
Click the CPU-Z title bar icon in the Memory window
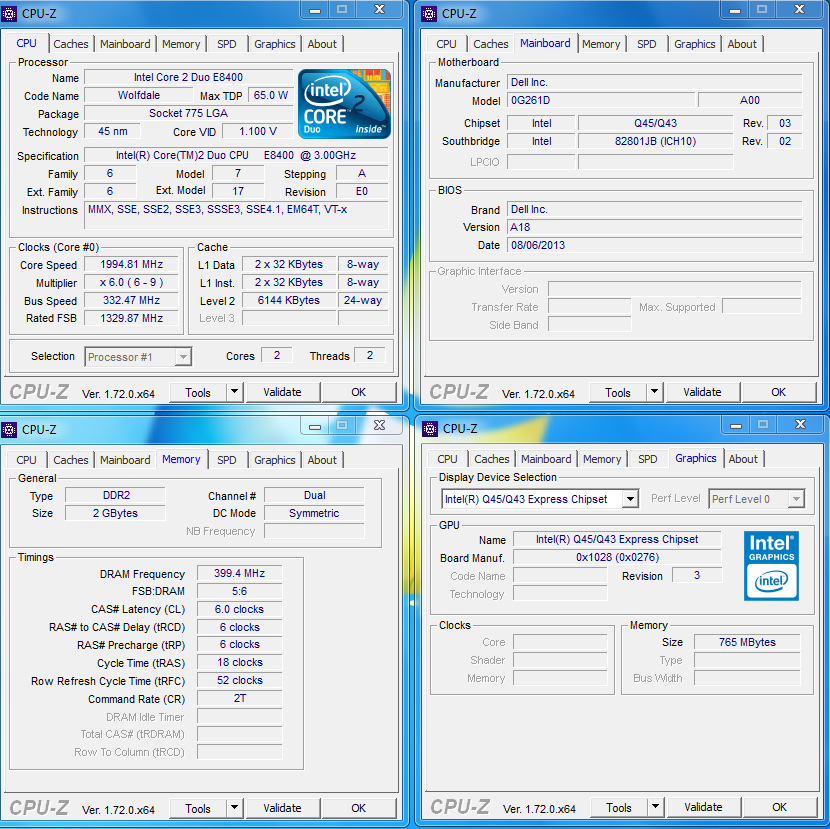click(x=9, y=429)
